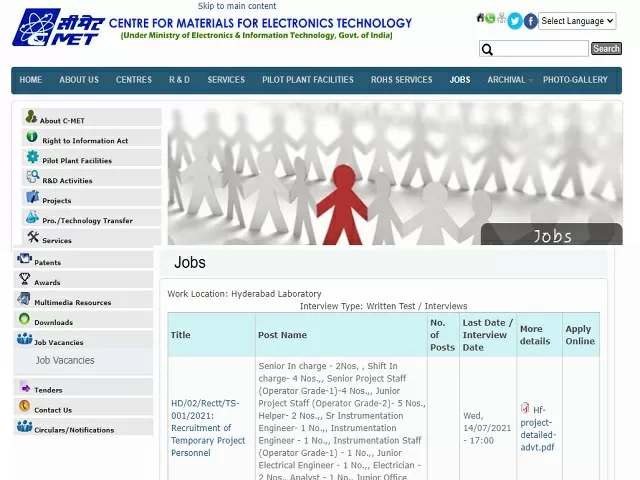The image size is (640, 480).
Task: Click the Pilot Plant Facilities gear icon
Action: [32, 157]
